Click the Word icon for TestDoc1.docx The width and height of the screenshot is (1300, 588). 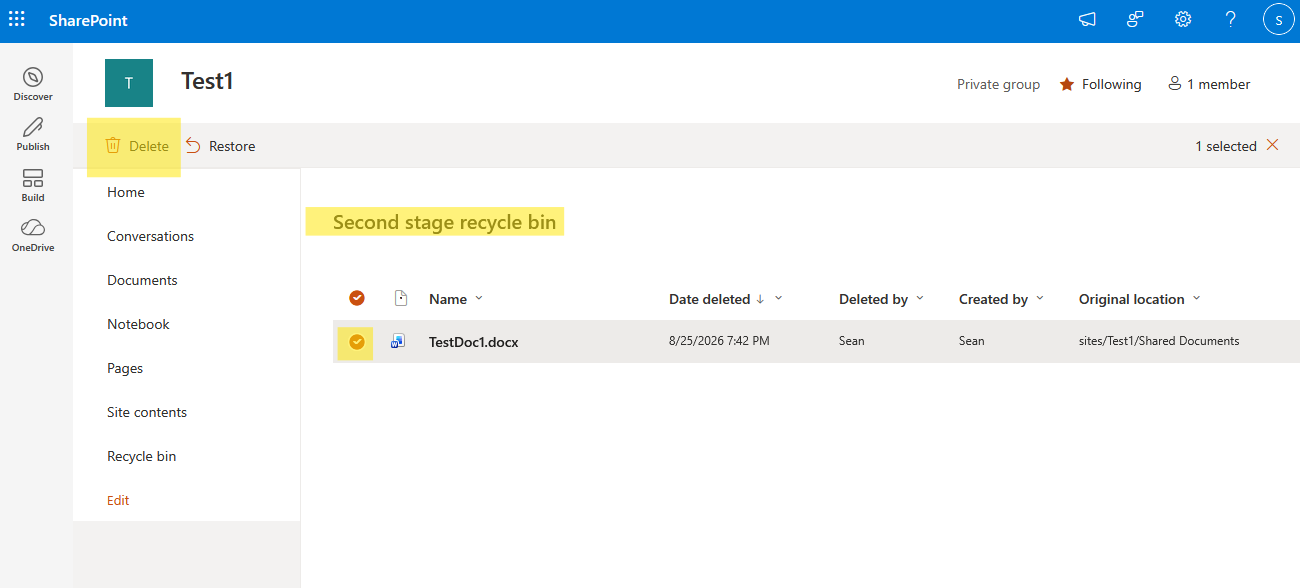398,341
